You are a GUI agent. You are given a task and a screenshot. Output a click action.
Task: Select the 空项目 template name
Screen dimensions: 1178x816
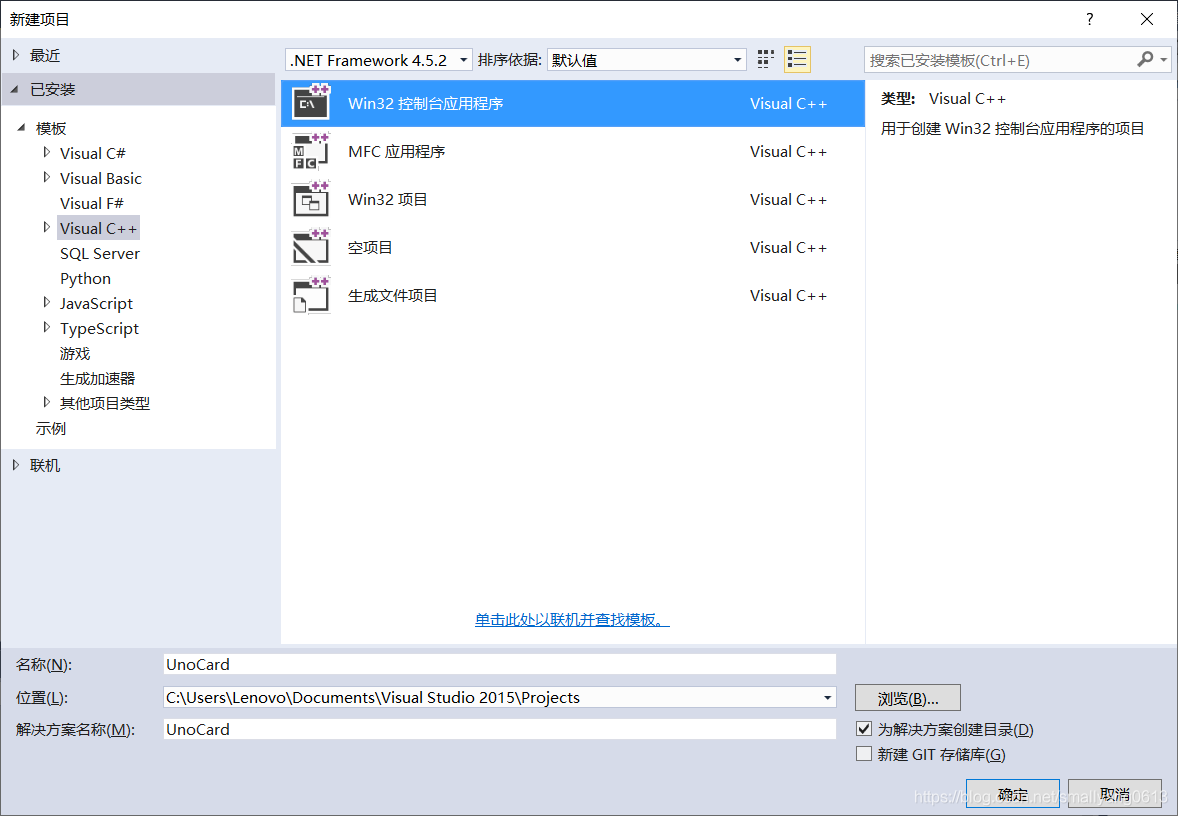pos(370,248)
